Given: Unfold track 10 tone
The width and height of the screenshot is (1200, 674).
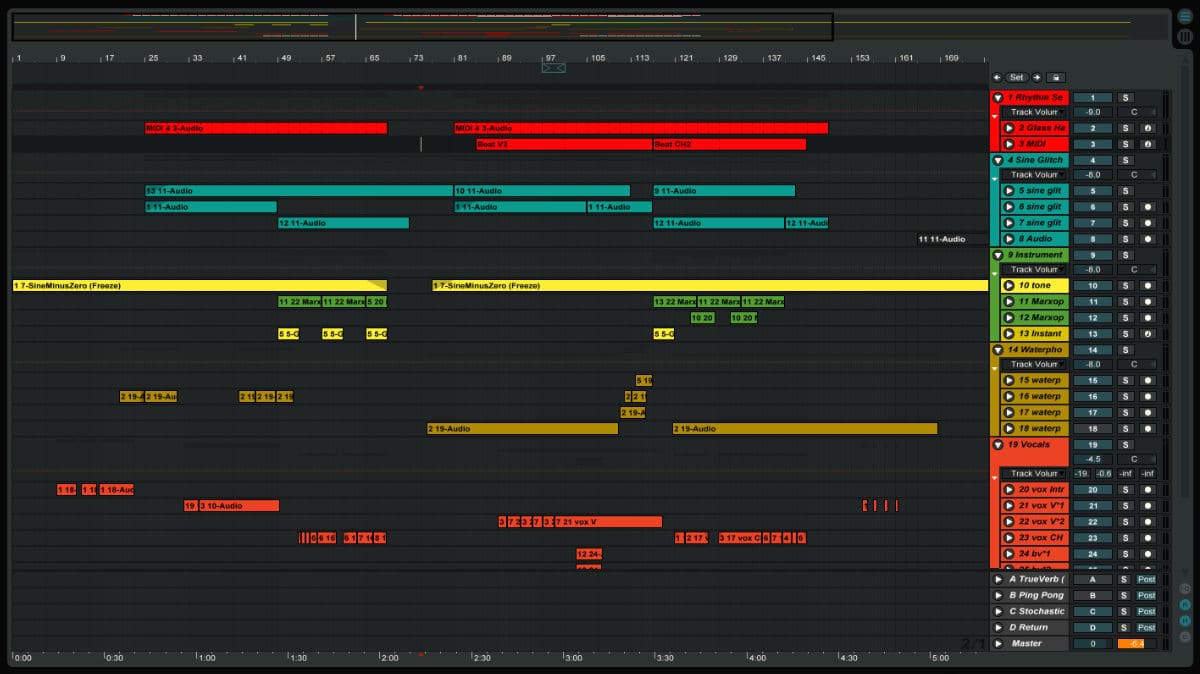Looking at the screenshot, I should coord(1009,286).
